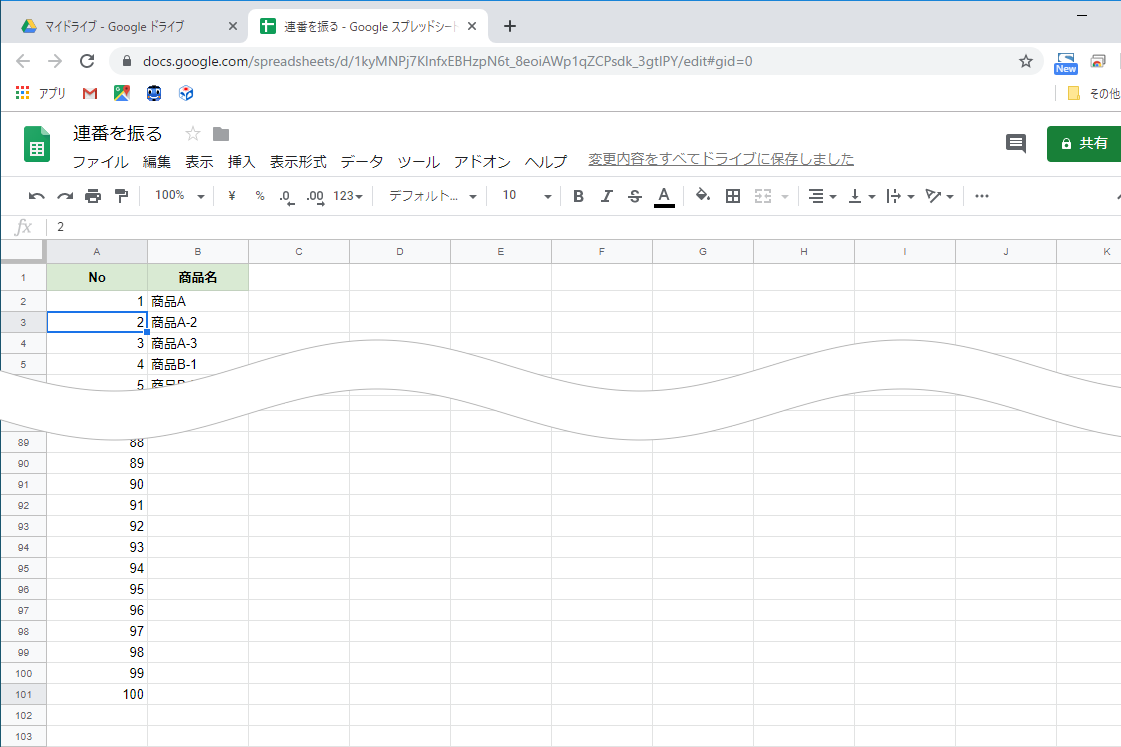Open the ヘルプ menu
This screenshot has height=747, width=1121.
(545, 162)
